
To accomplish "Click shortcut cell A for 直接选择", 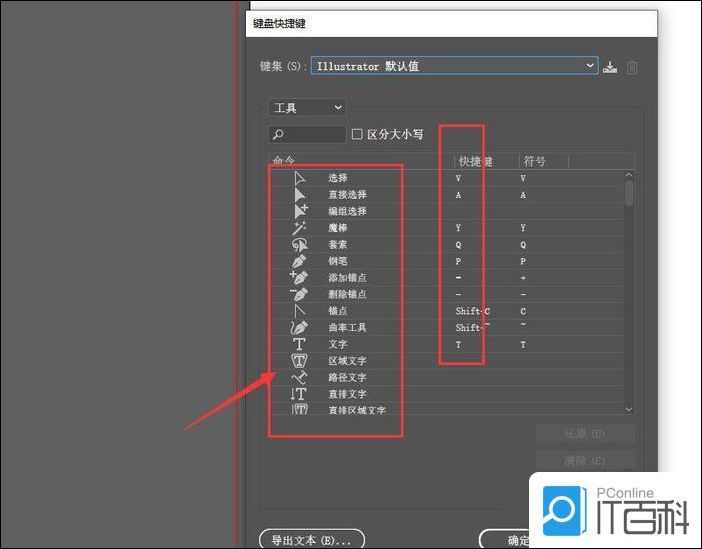I will click(458, 195).
